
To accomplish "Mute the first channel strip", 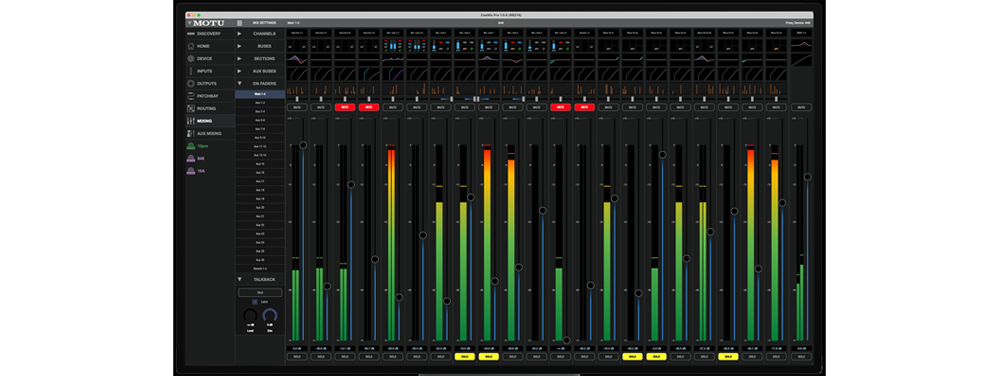I will click(x=297, y=107).
